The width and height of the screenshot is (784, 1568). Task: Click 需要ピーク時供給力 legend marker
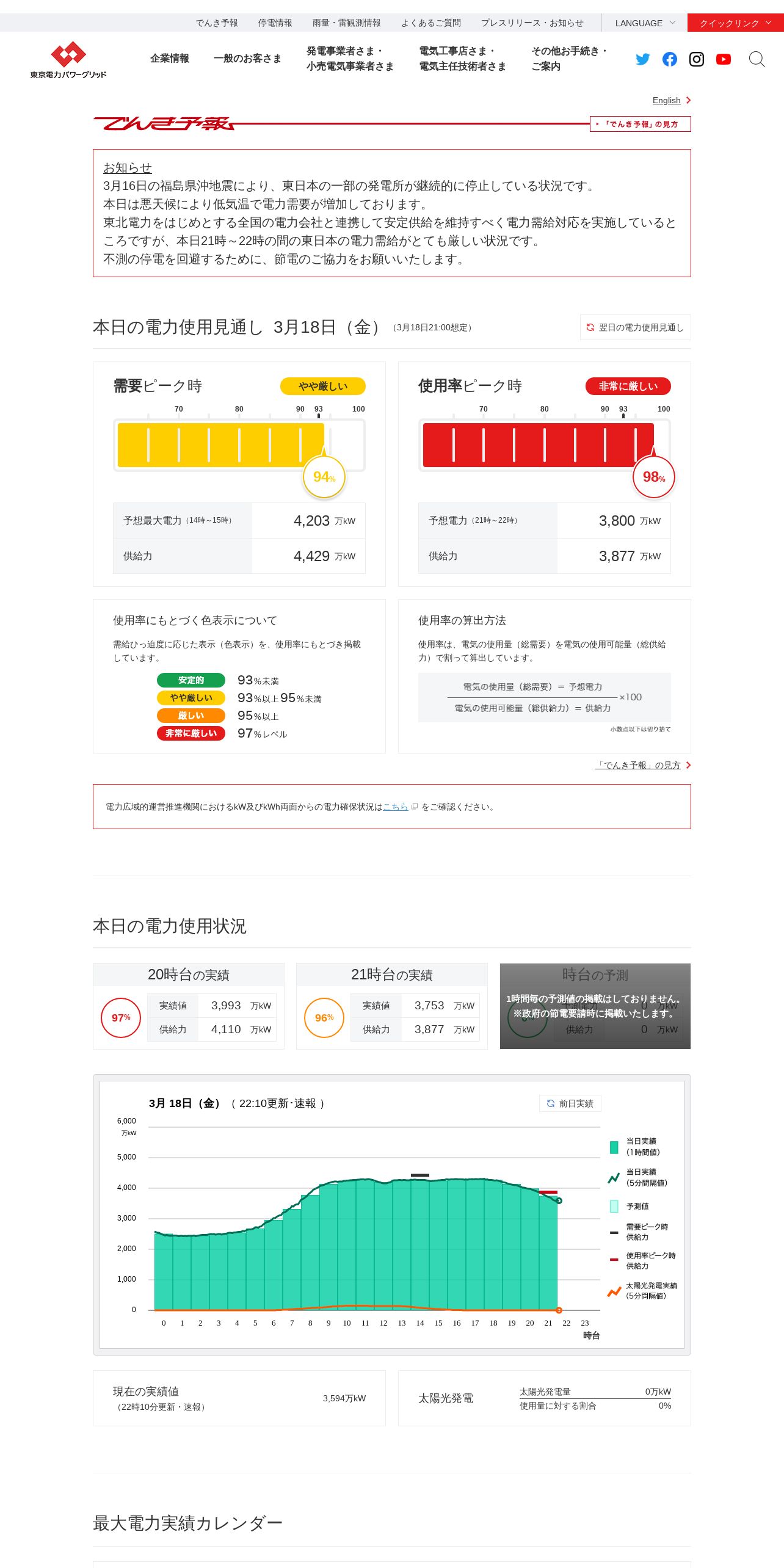[x=614, y=1233]
